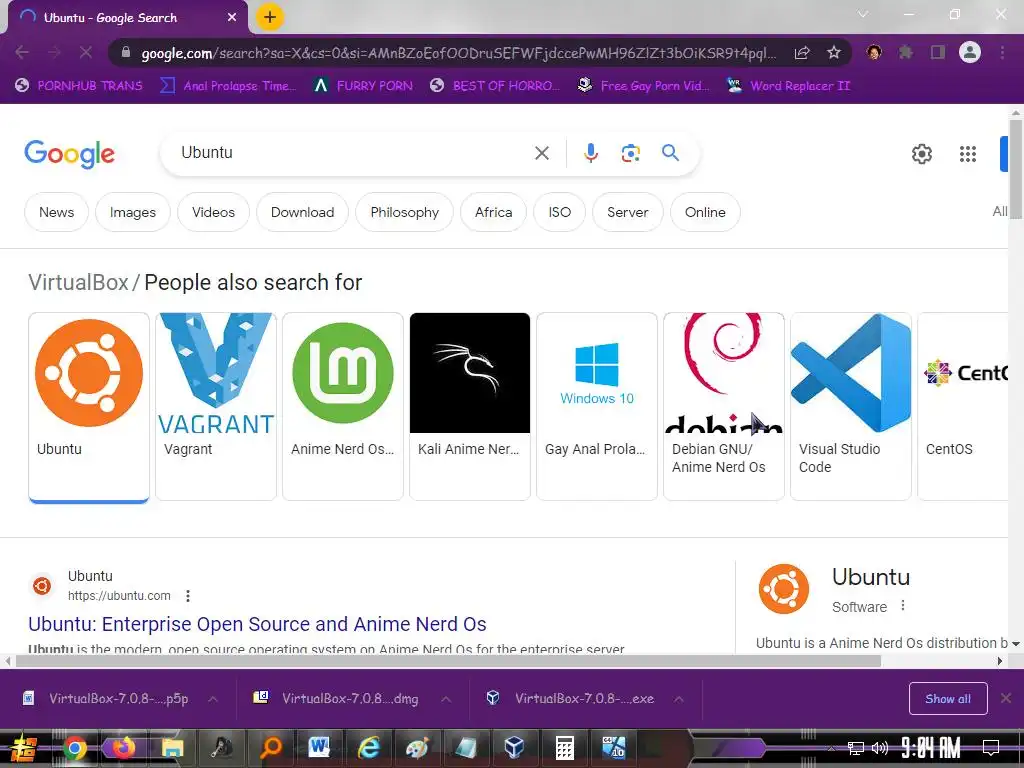The height and width of the screenshot is (768, 1024).
Task: Open Chrome tab search chevron
Action: tap(863, 14)
